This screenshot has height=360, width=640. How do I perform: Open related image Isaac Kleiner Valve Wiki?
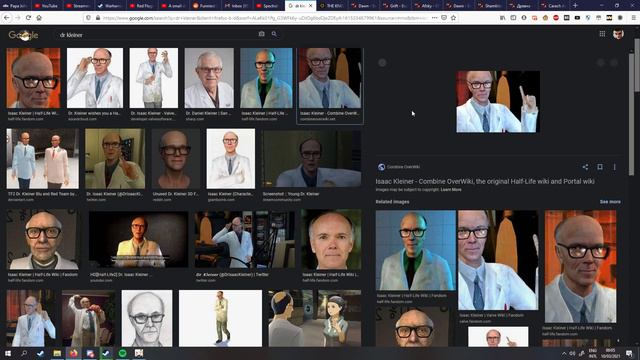pyautogui.click(x=498, y=260)
